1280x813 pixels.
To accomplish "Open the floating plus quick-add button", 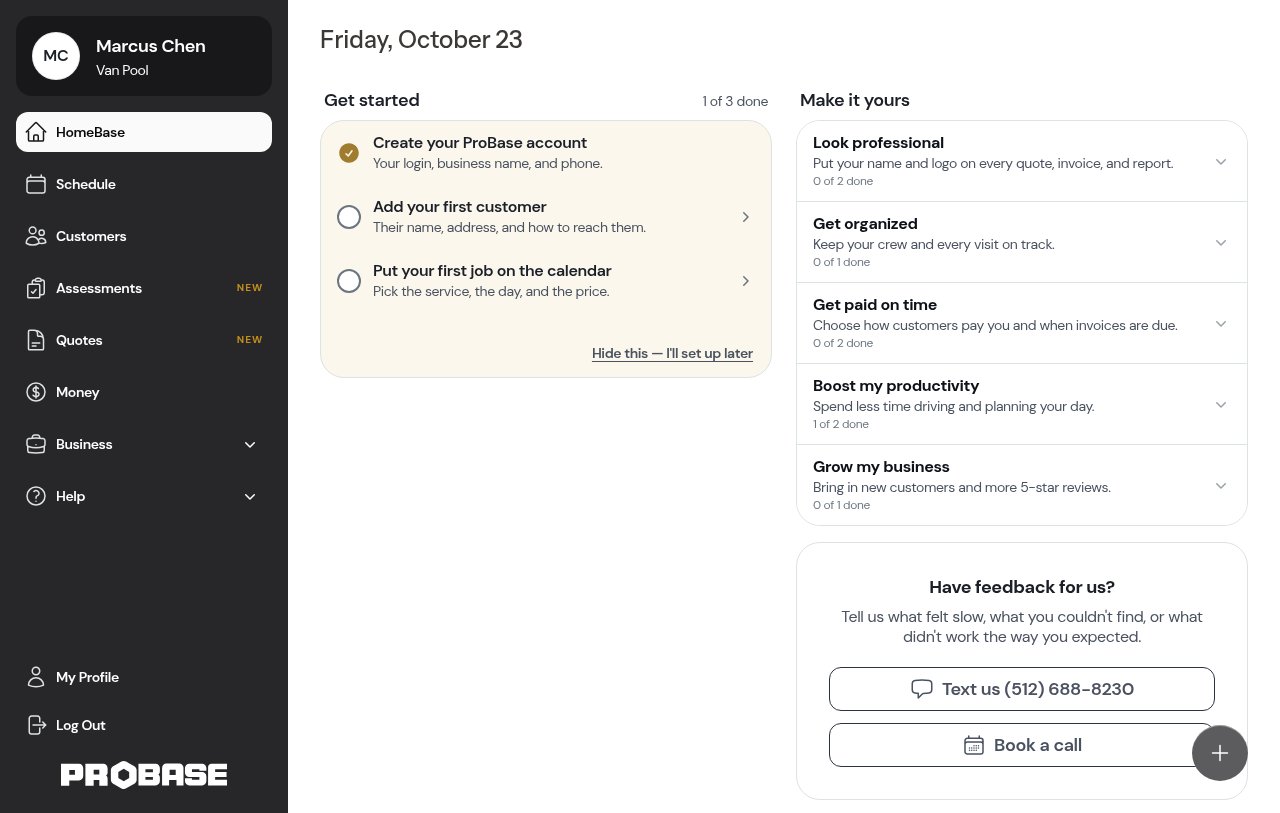I will [1220, 753].
